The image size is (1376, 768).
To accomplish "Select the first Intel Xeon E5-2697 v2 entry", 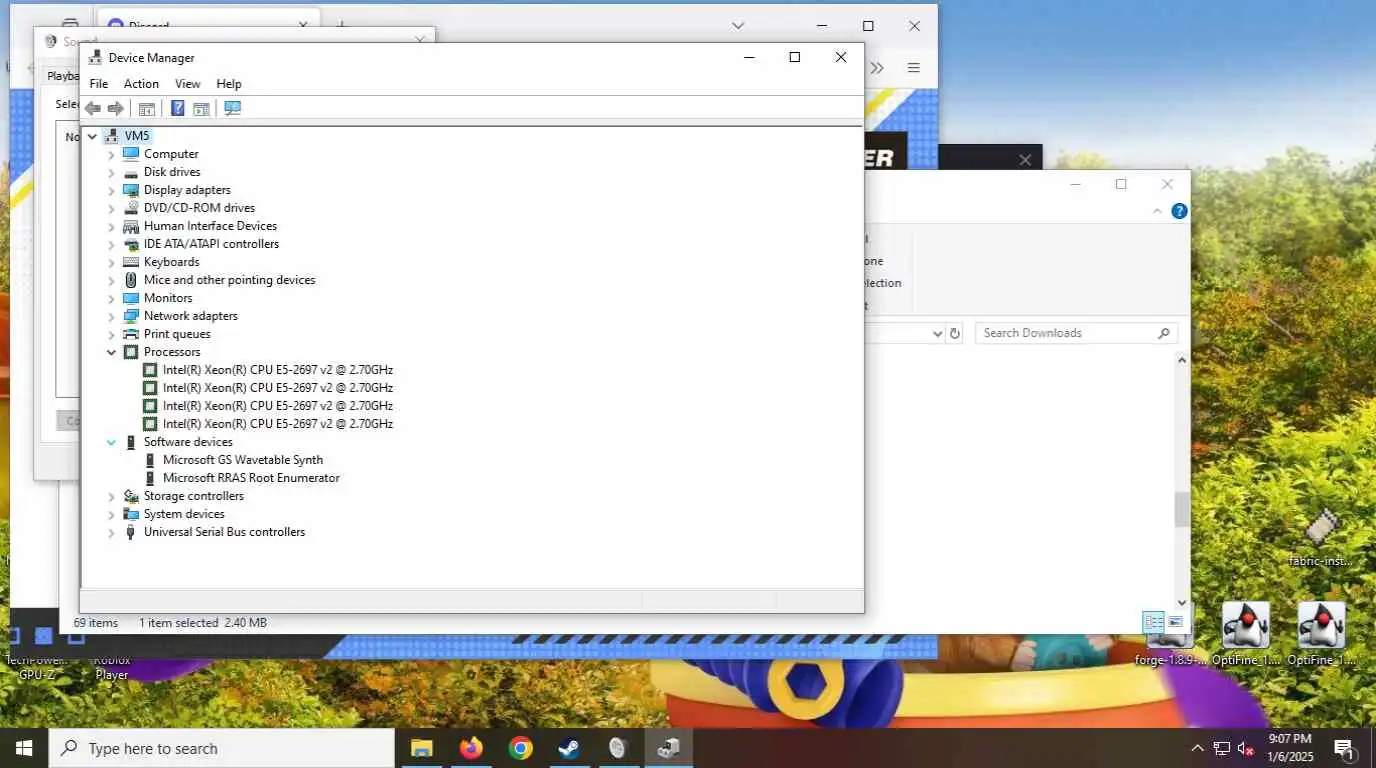I will point(278,370).
